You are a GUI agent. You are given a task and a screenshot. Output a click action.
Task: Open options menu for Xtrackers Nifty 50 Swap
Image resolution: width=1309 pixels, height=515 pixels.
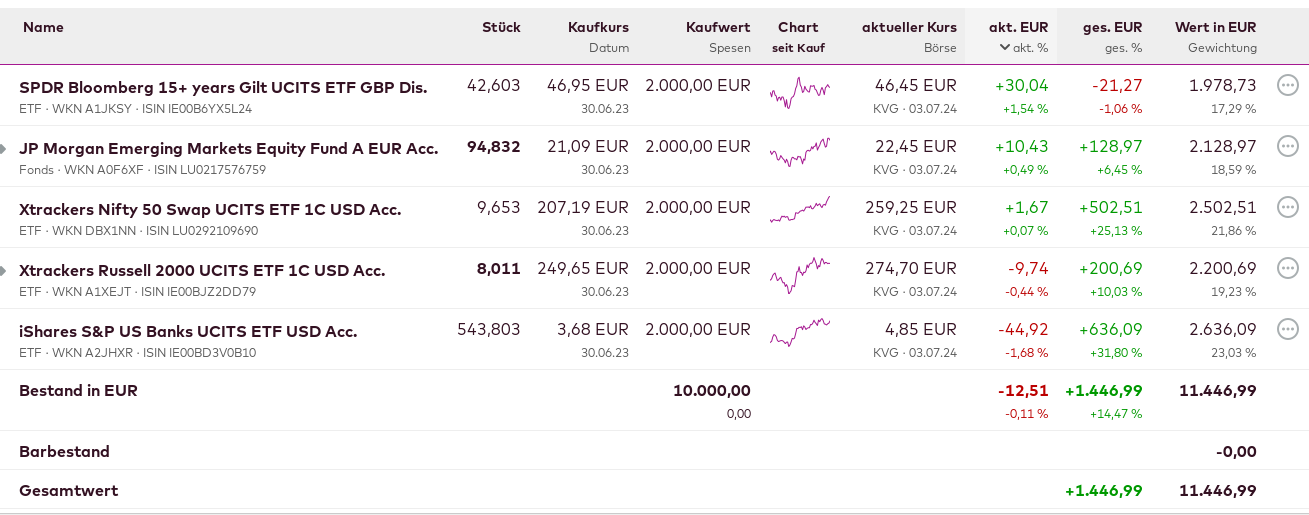tap(1288, 208)
